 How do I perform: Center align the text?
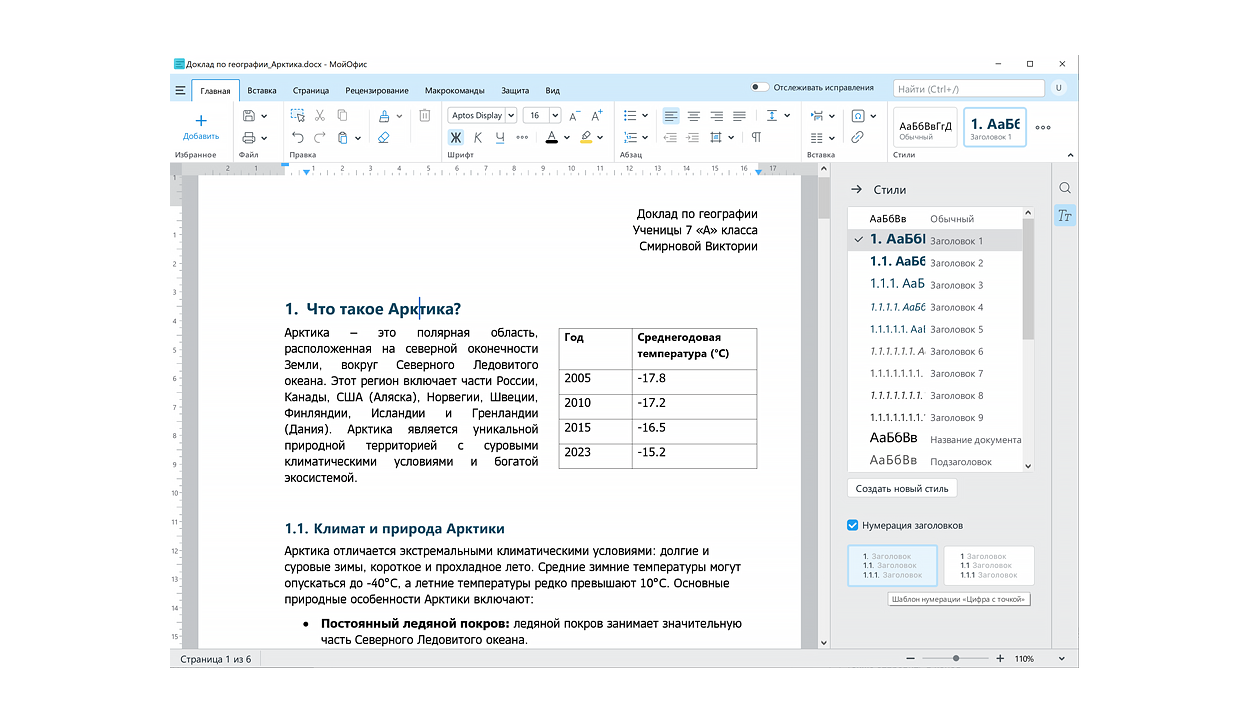(x=693, y=116)
